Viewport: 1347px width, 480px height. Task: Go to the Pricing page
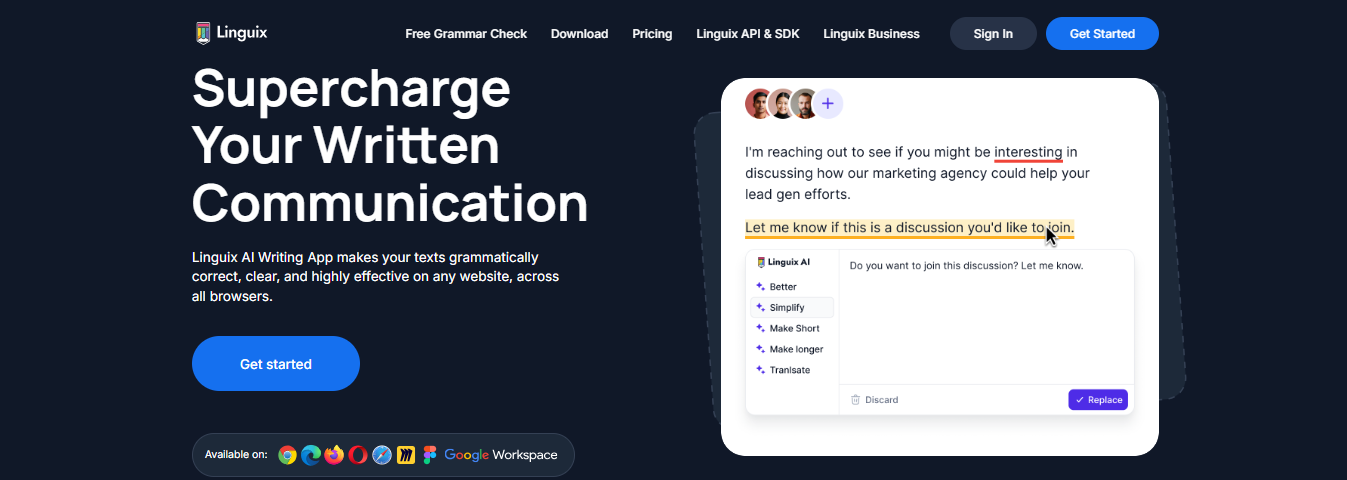pos(652,34)
